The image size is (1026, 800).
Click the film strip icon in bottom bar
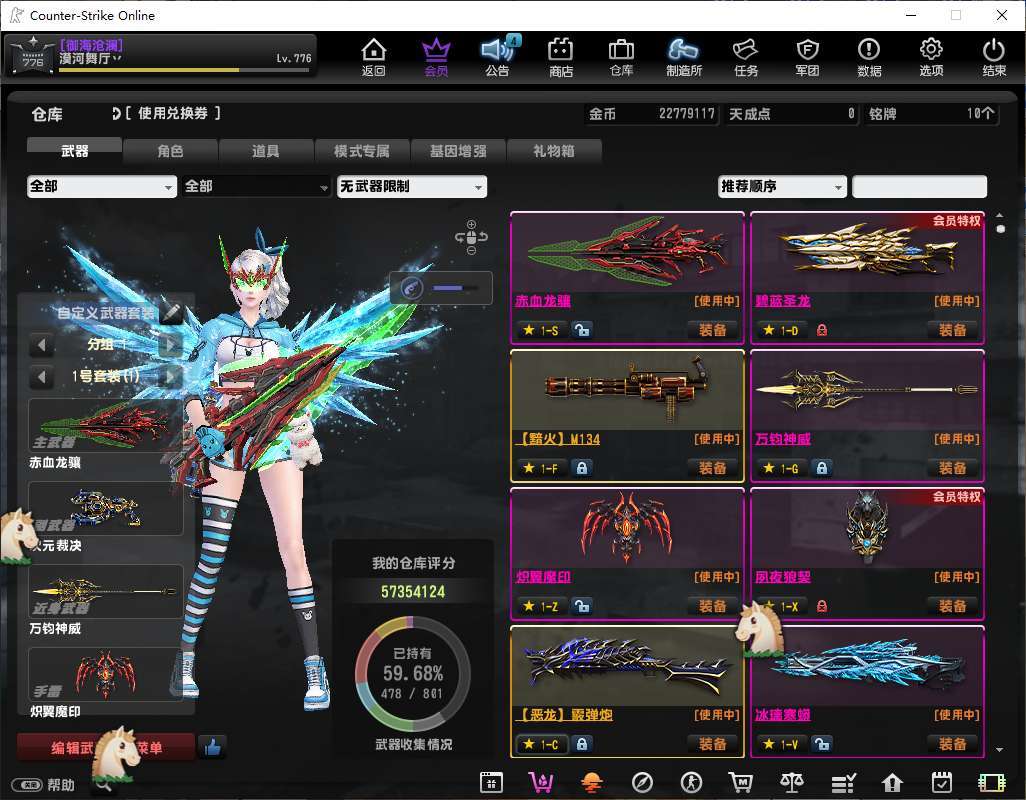pos(991,782)
